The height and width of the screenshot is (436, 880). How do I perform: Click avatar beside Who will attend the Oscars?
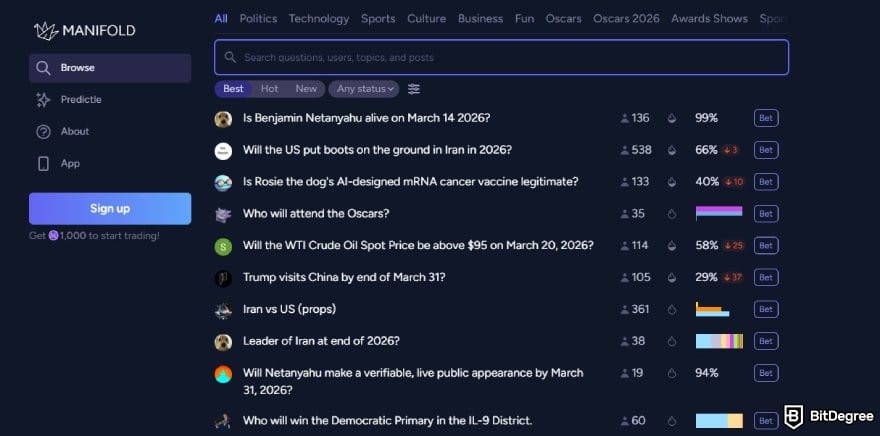(223, 214)
